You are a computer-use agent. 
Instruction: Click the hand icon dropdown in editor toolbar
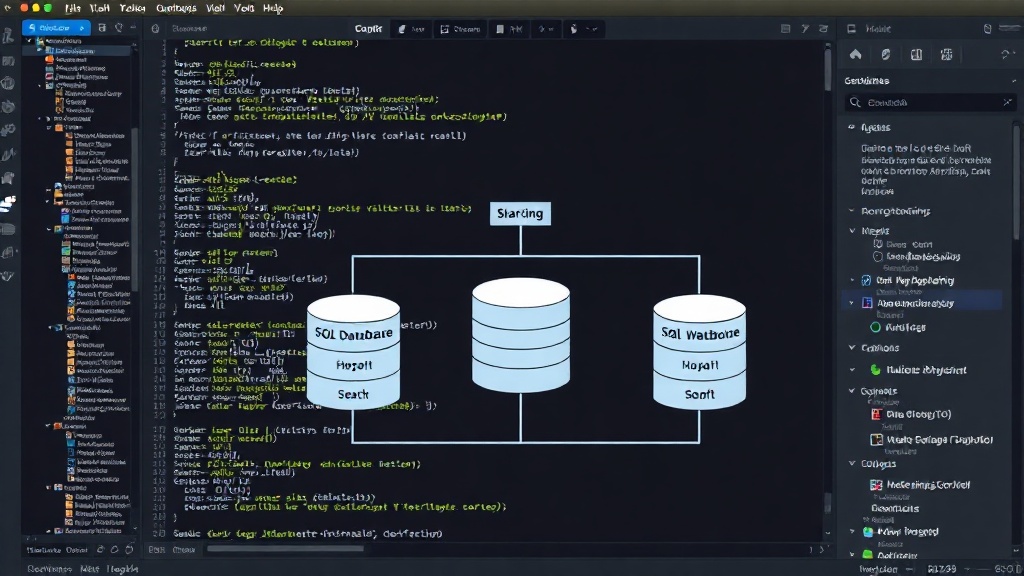point(583,29)
